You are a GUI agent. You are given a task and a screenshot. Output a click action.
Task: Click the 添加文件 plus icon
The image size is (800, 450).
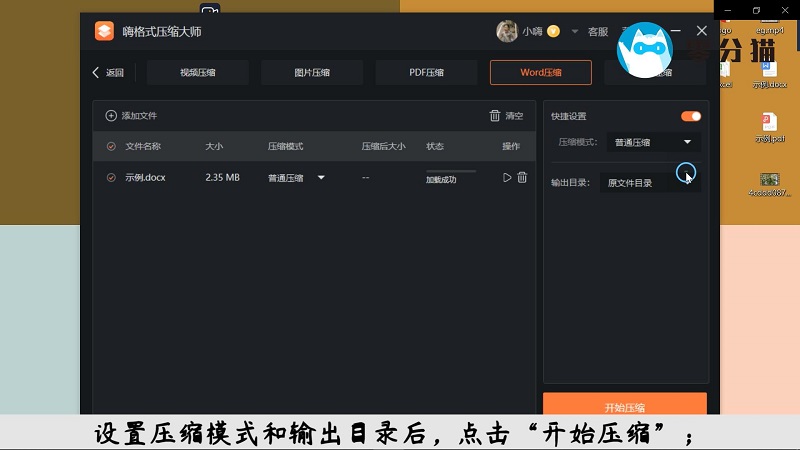pyautogui.click(x=111, y=116)
